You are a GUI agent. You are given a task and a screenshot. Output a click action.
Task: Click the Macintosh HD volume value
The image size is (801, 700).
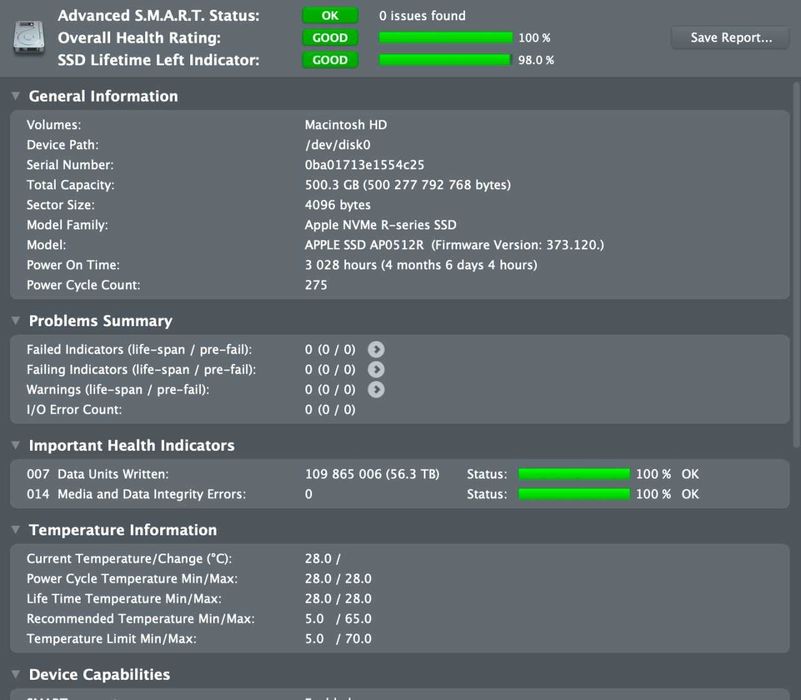(346, 125)
